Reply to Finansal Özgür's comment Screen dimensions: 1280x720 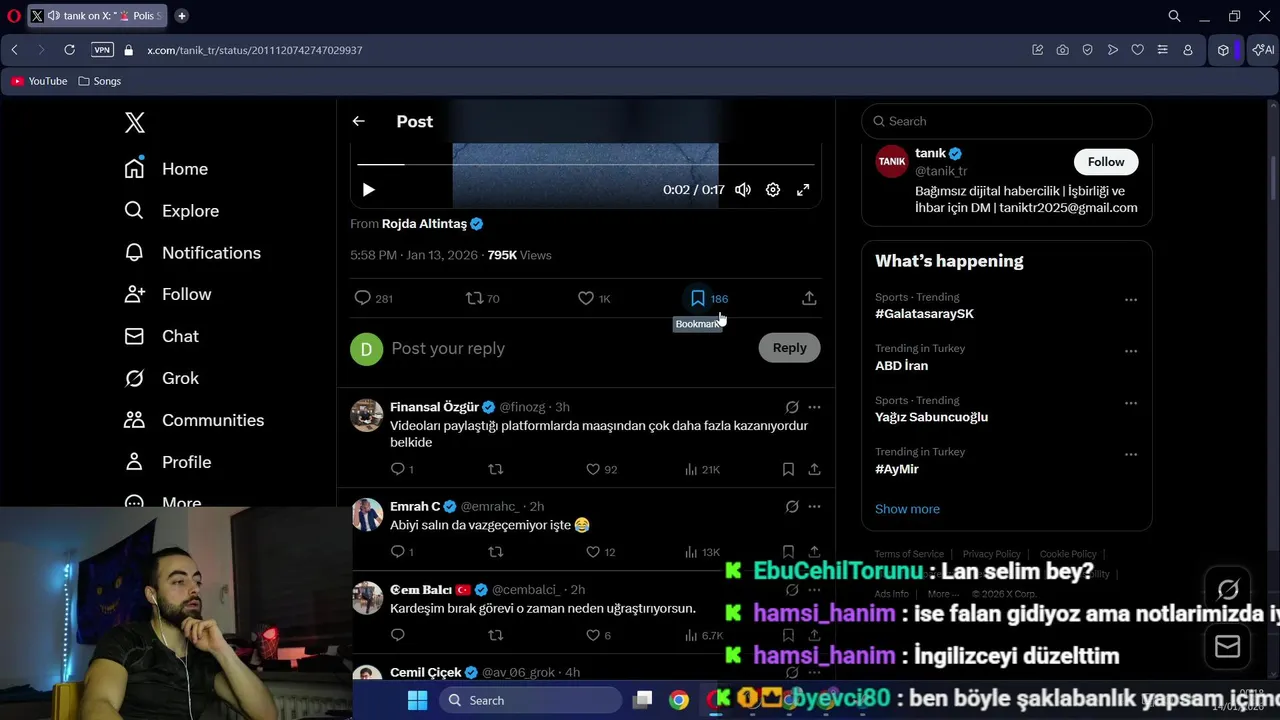point(401,469)
